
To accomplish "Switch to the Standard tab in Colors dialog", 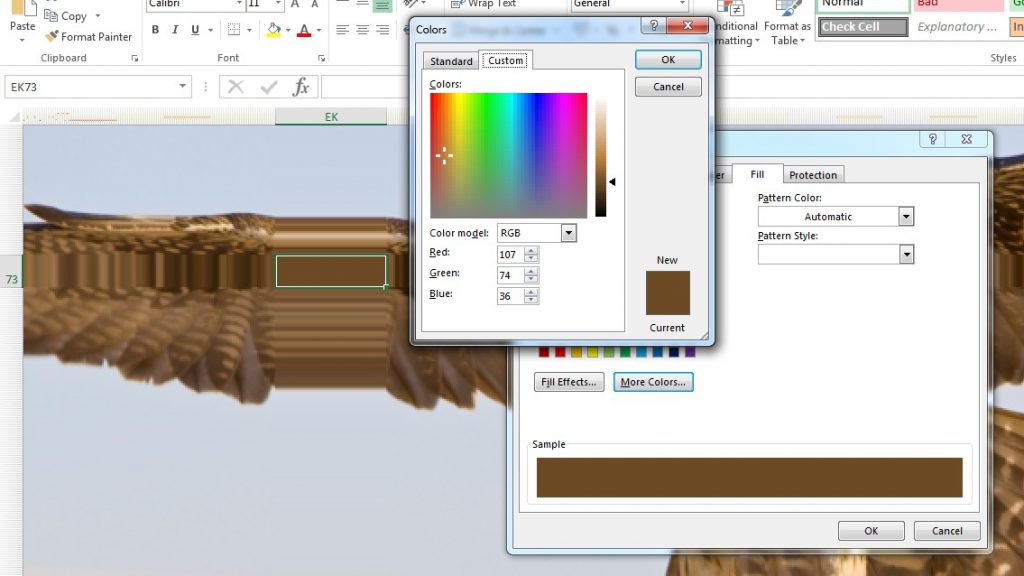I will [451, 60].
